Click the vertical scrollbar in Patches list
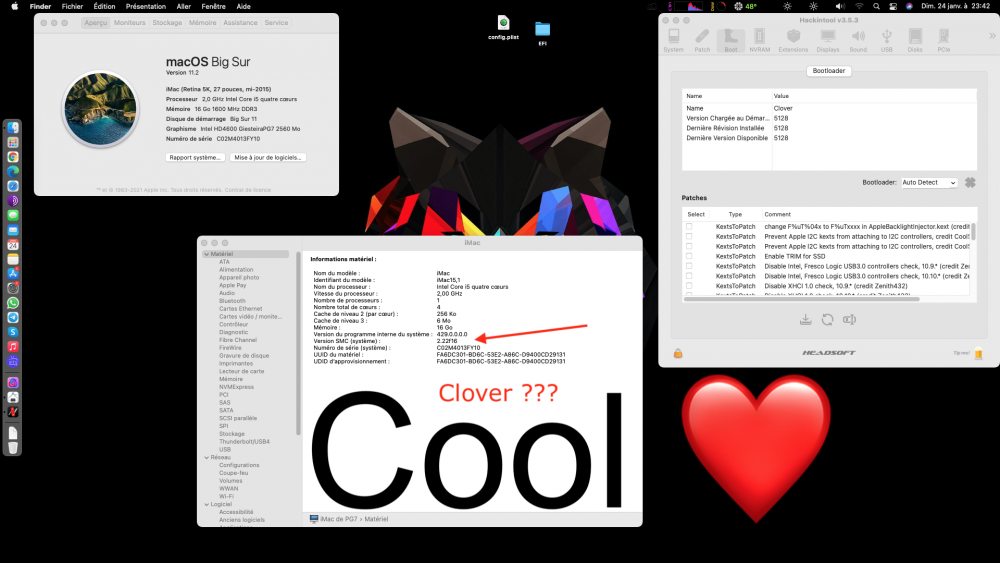Screen dimensions: 1000x563 pyautogui.click(x=973, y=231)
